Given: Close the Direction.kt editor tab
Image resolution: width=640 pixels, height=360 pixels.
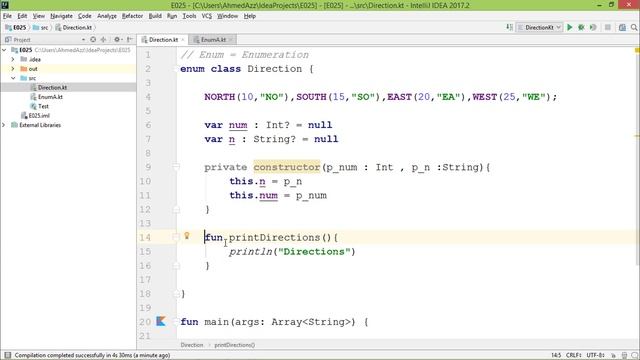Looking at the screenshot, I should (183, 40).
